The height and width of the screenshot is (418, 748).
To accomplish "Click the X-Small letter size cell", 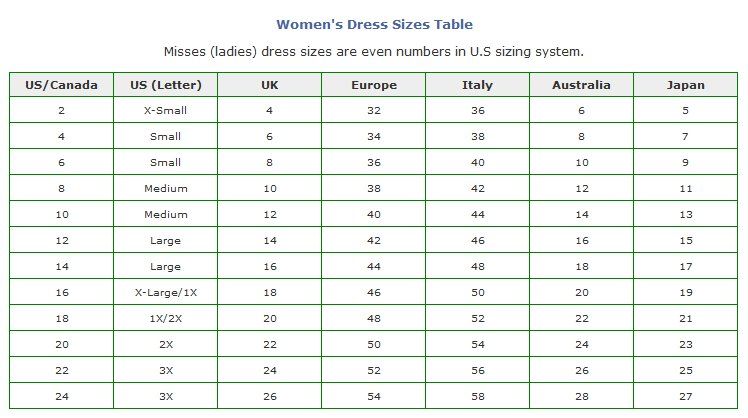I will point(166,110).
